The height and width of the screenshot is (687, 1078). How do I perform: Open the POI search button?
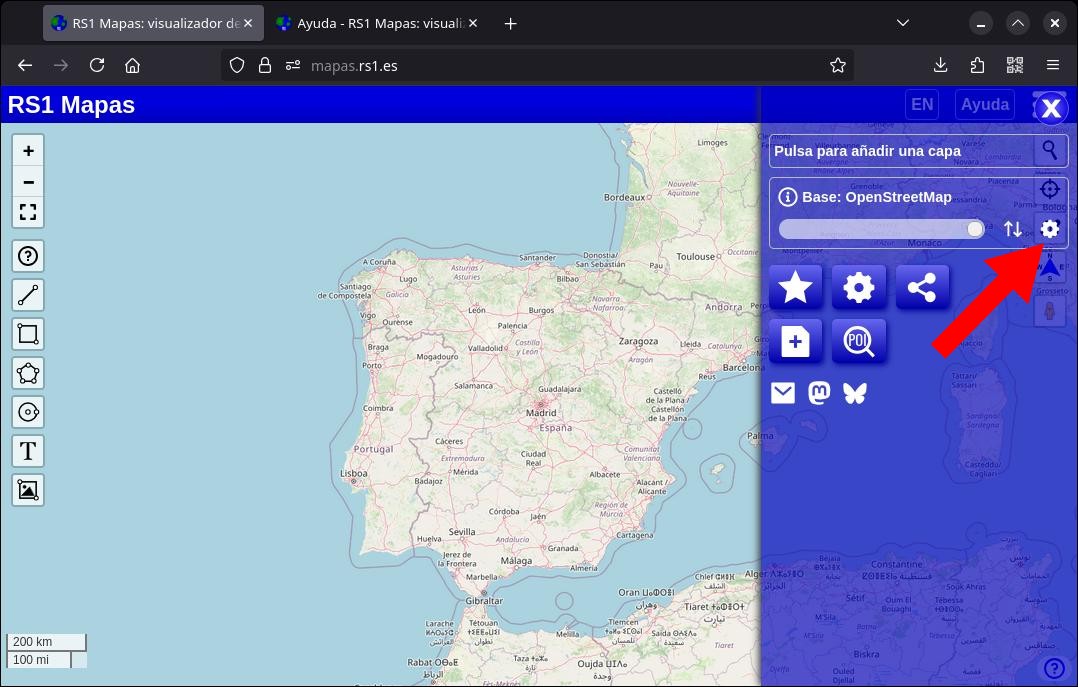(859, 341)
